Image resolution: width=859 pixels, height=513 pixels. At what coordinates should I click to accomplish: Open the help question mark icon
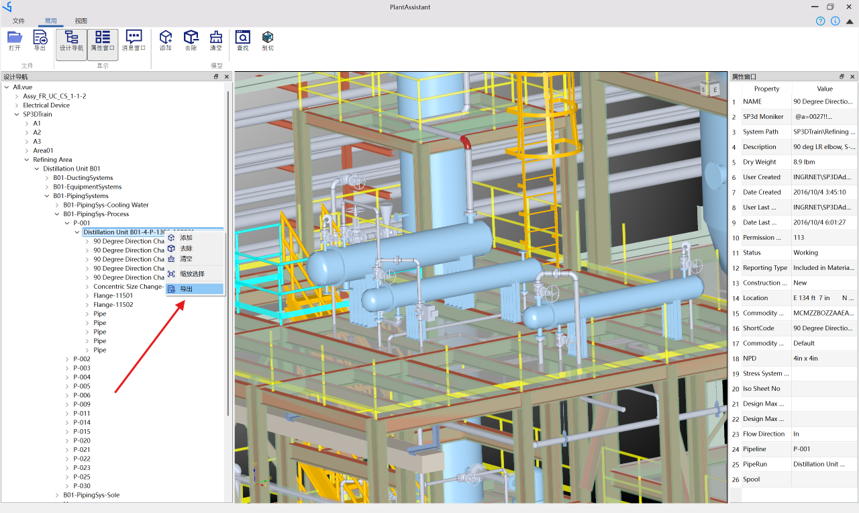coord(820,21)
